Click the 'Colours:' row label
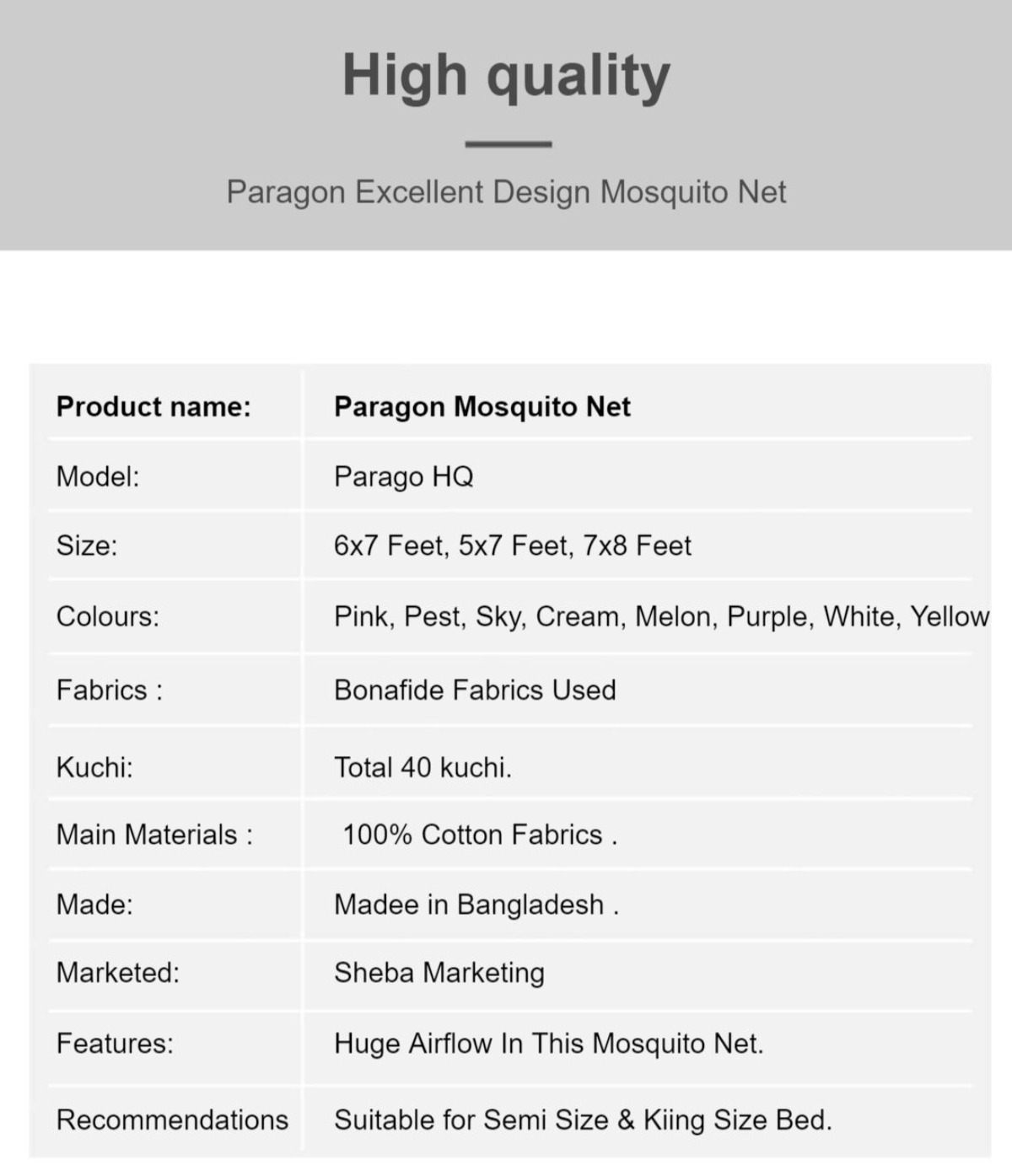 [107, 616]
